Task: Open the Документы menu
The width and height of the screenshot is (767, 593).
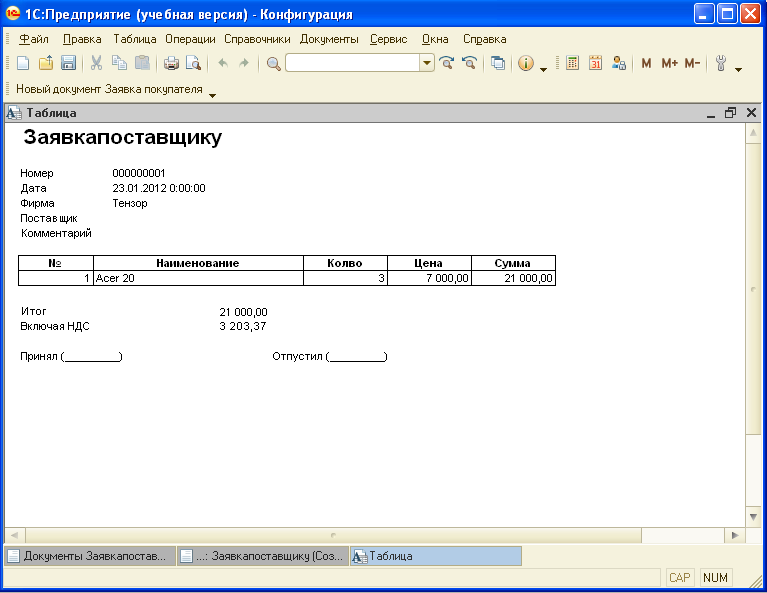Action: pos(329,39)
